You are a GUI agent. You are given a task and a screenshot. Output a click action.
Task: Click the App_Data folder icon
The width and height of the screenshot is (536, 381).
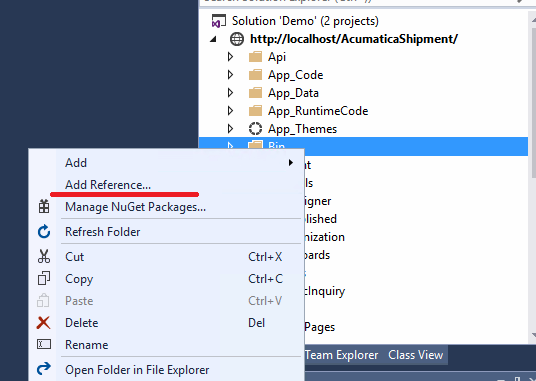pyautogui.click(x=255, y=93)
